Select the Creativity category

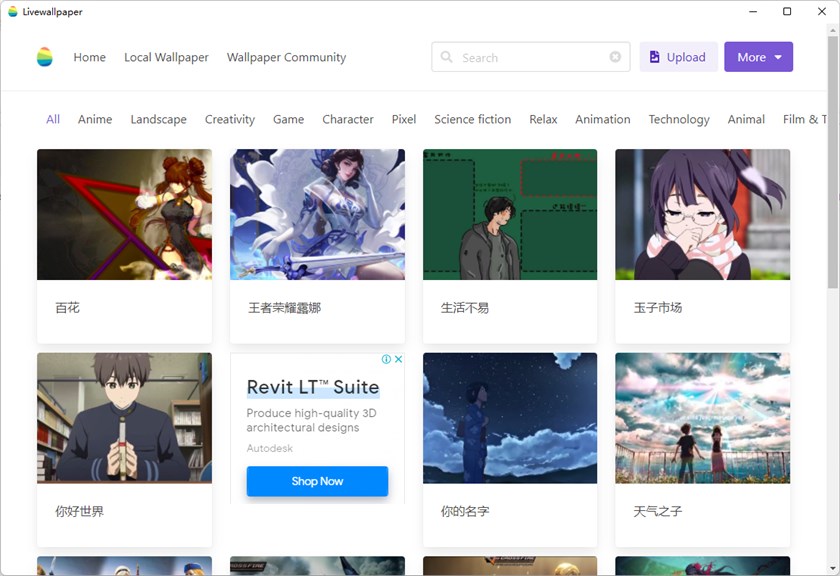click(230, 119)
